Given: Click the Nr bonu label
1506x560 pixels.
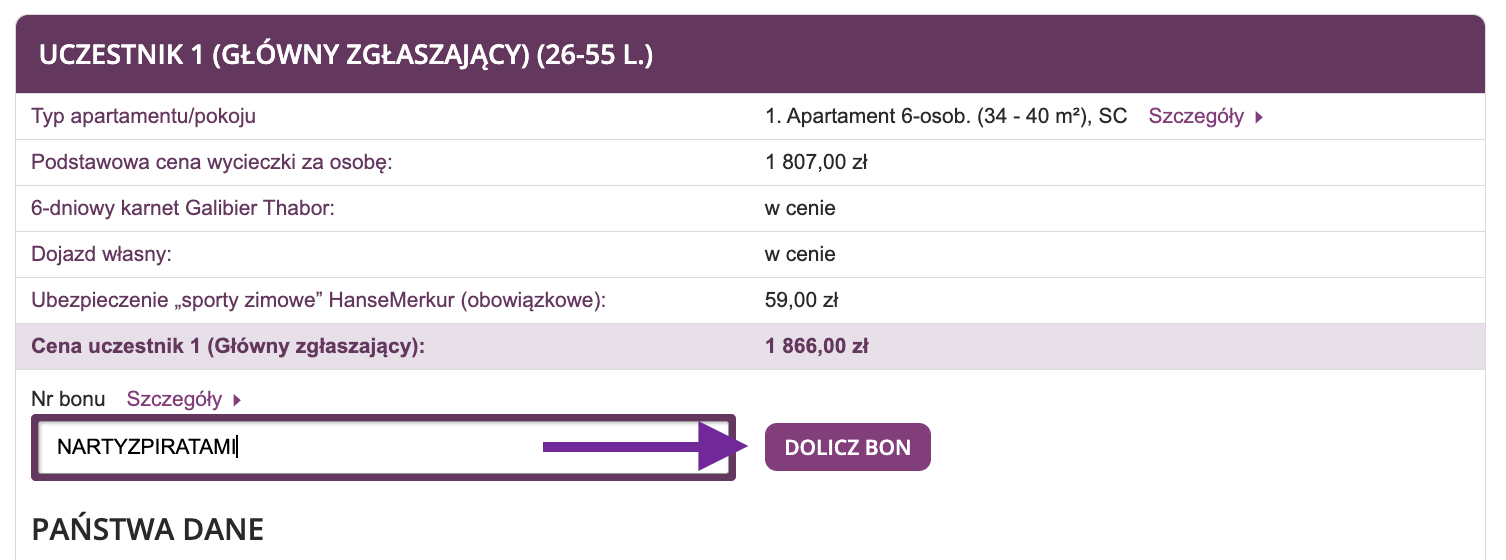Looking at the screenshot, I should [68, 399].
